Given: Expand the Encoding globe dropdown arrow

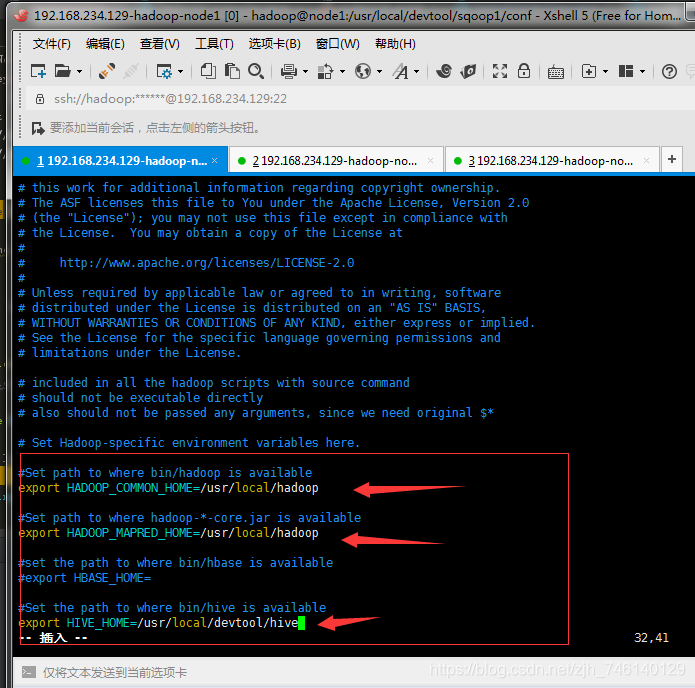Looking at the screenshot, I should tap(379, 71).
